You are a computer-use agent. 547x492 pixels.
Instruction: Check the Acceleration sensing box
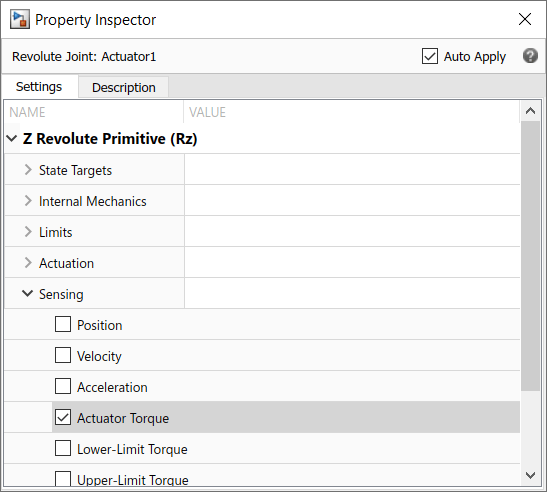63,386
